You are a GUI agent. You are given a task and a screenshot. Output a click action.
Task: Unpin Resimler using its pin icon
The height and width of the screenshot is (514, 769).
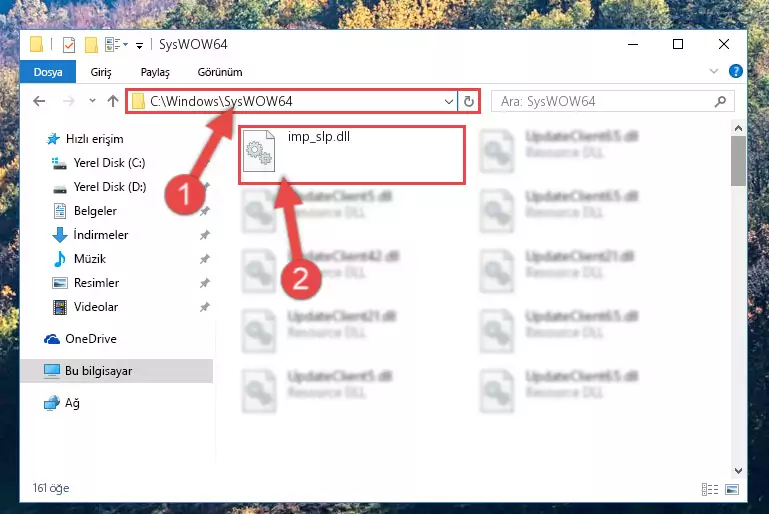coord(205,283)
